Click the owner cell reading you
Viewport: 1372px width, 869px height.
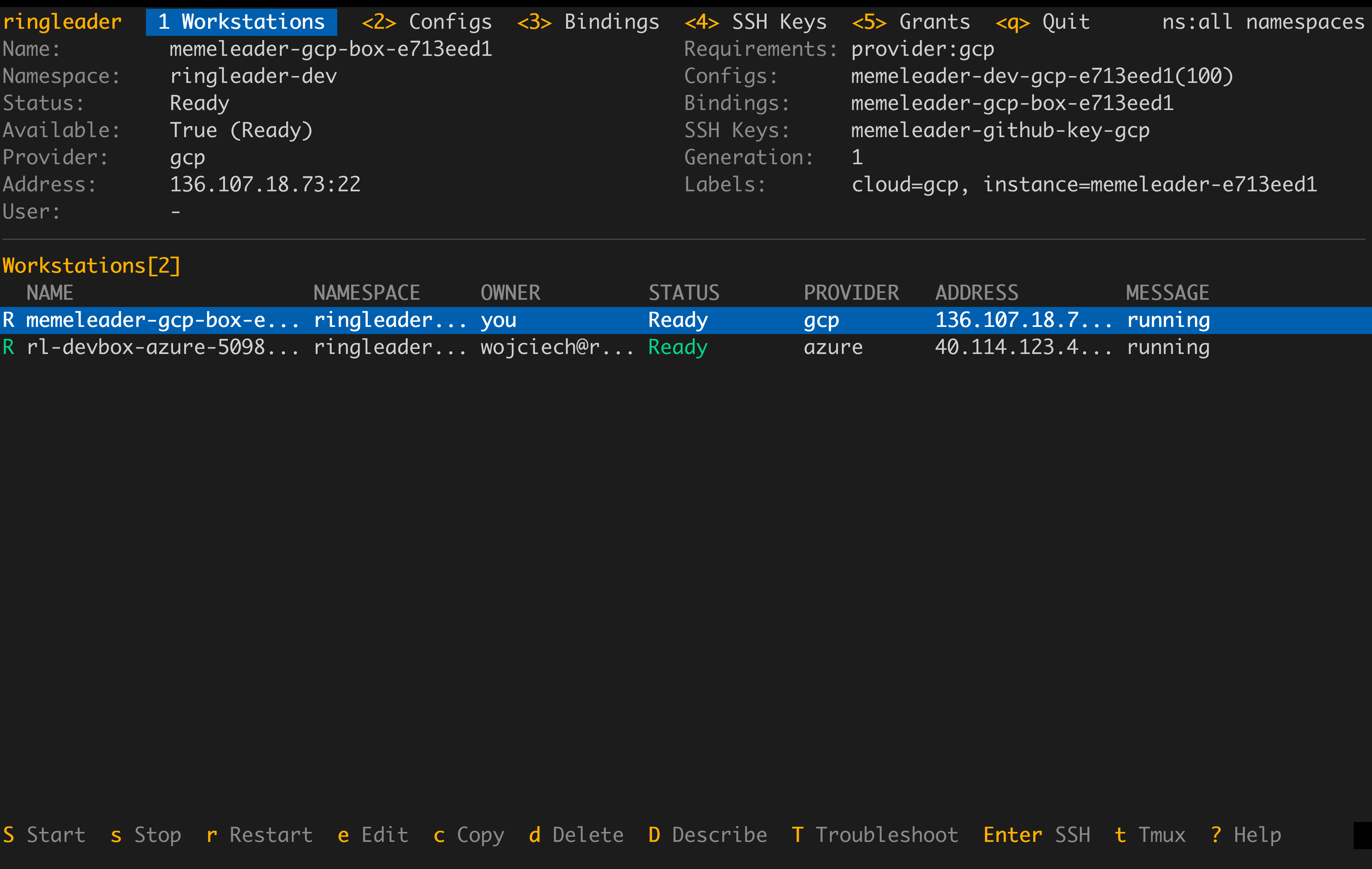click(x=498, y=320)
